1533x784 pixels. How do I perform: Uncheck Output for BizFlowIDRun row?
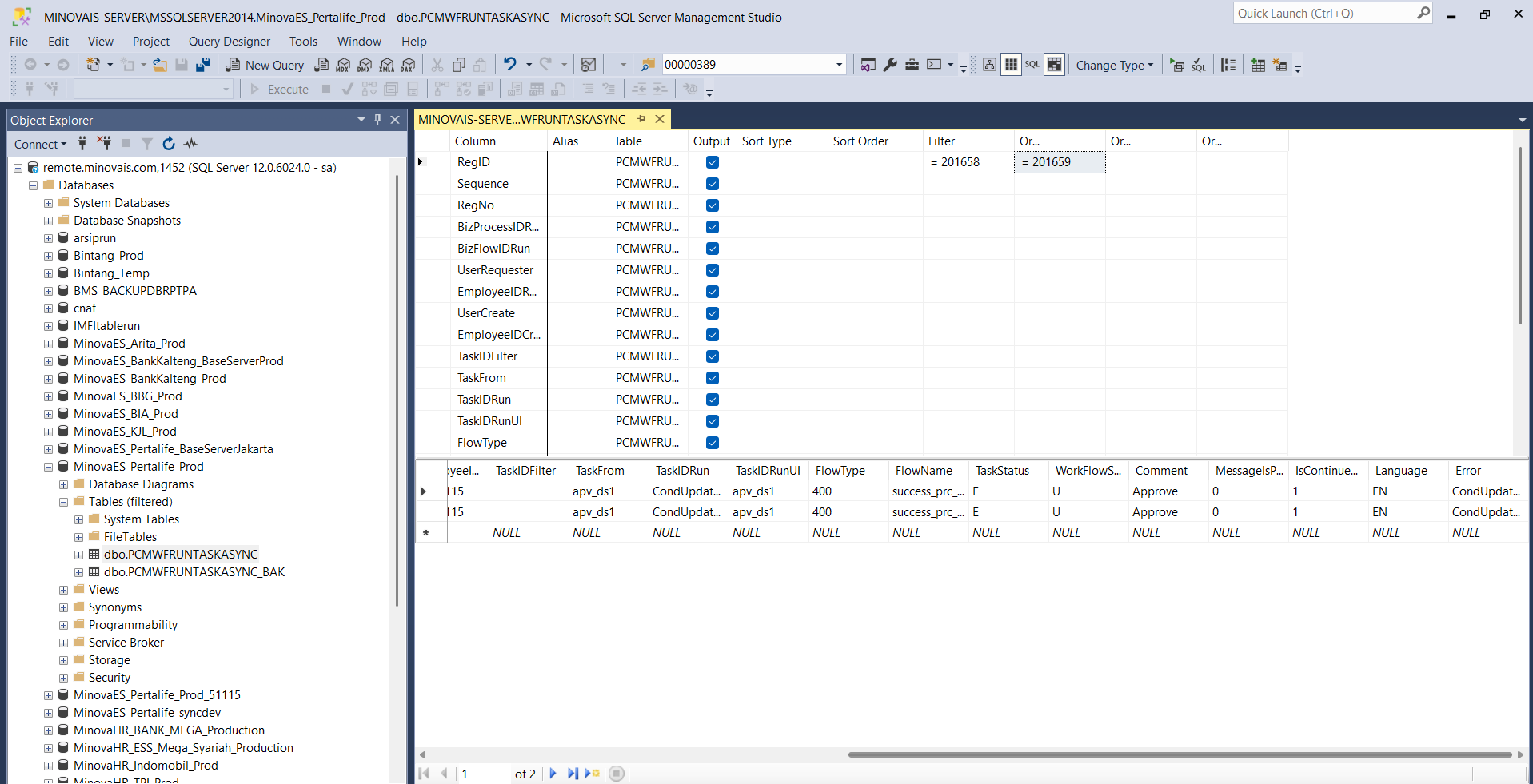(713, 249)
